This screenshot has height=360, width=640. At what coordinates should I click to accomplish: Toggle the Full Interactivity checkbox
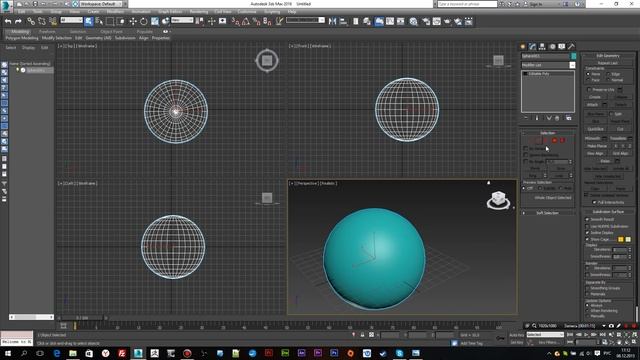click(594, 202)
